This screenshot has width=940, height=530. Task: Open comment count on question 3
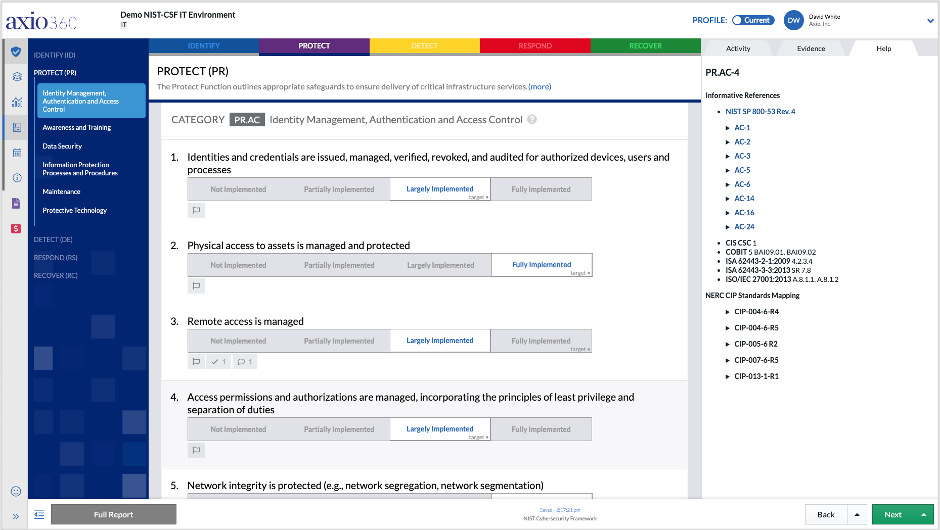coord(245,362)
